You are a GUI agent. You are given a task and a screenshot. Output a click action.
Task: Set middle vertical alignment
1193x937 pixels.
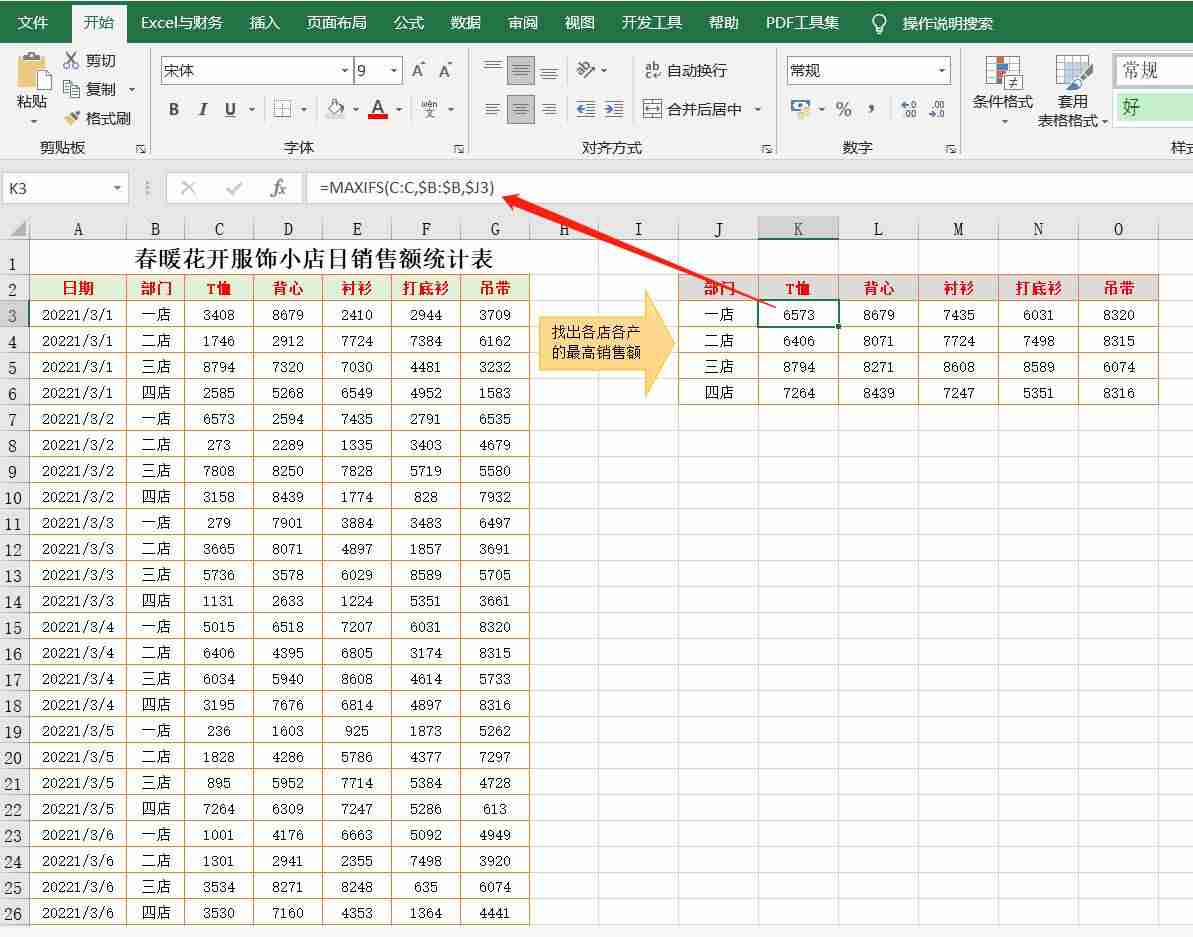(521, 71)
